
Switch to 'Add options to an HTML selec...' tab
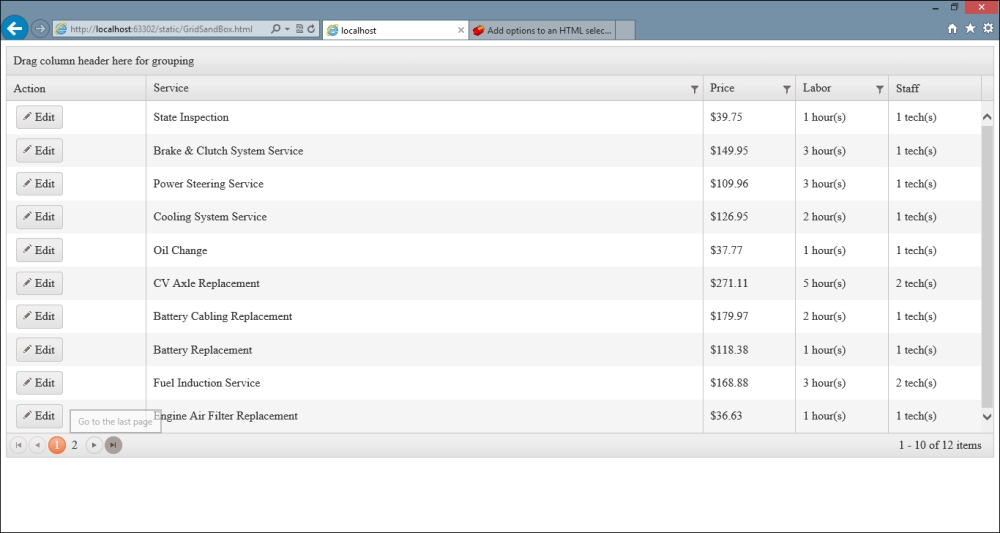[542, 30]
